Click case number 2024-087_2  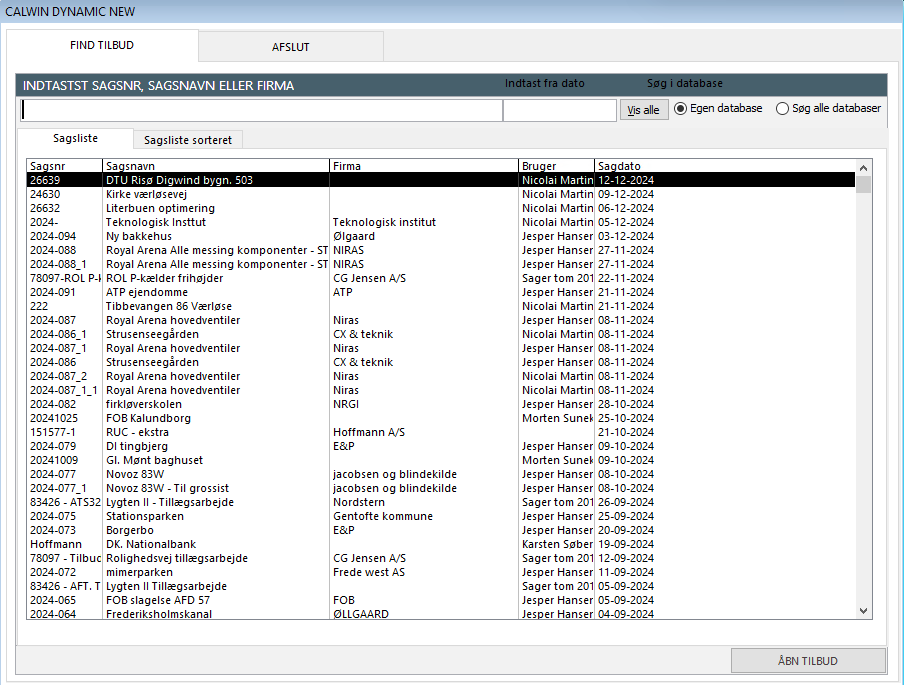(x=59, y=376)
